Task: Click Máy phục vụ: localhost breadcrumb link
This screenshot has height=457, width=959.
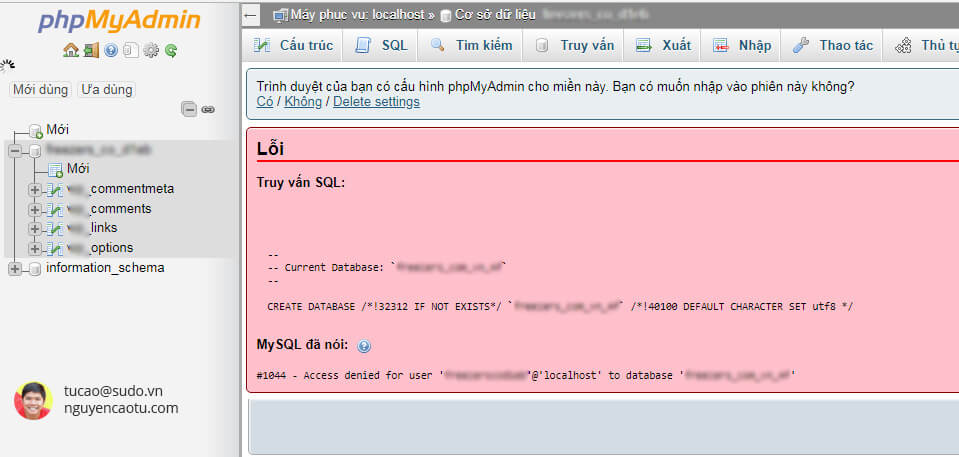Action: (357, 15)
